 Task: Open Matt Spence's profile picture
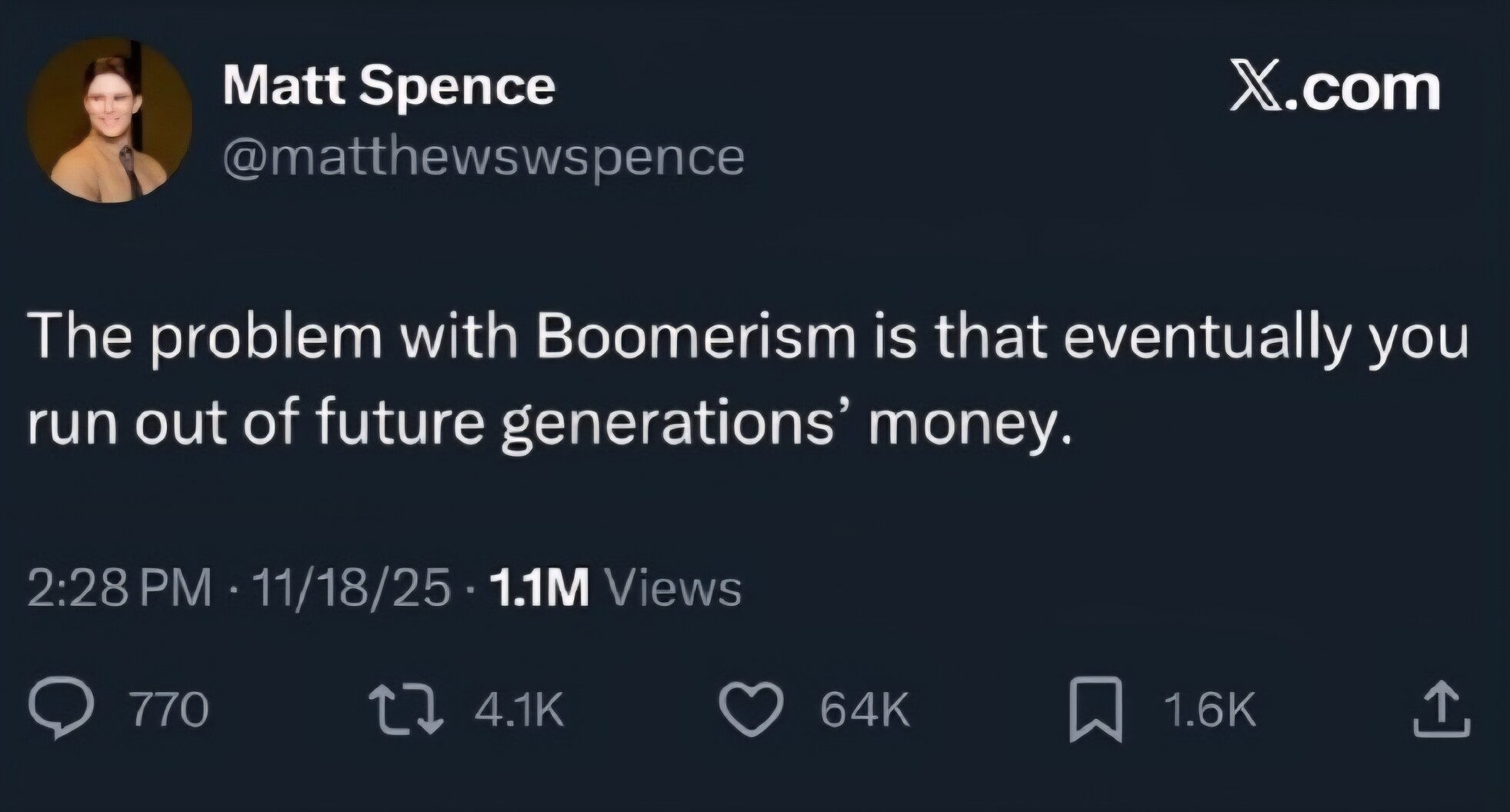109,120
